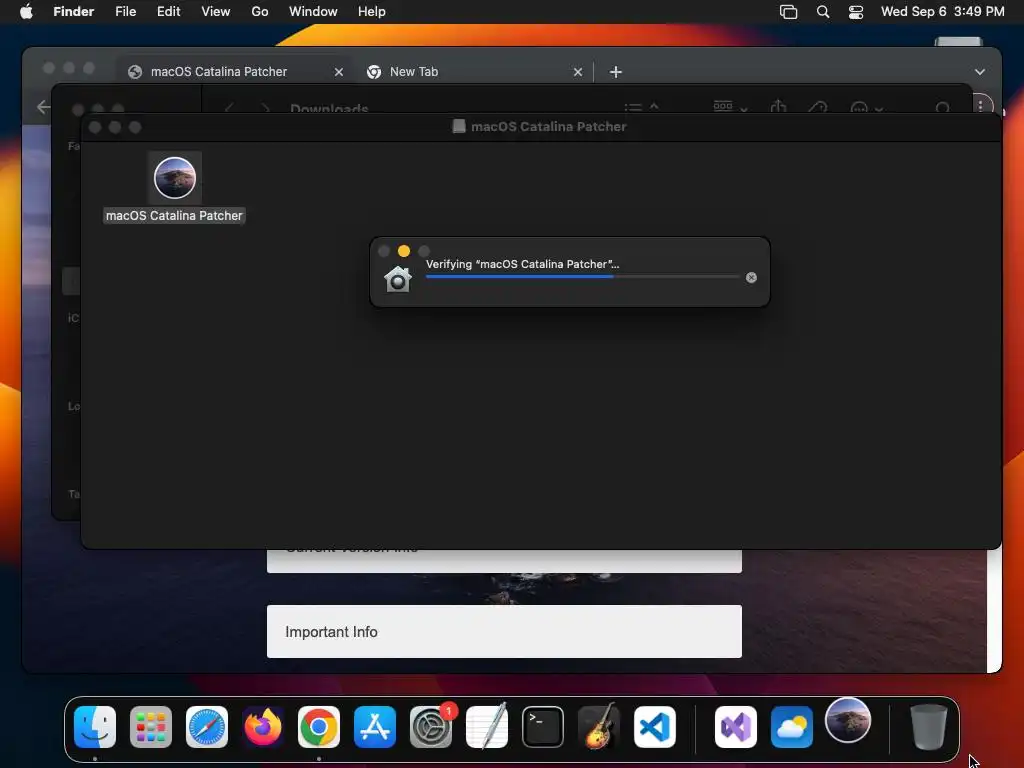Open the Help menu
Image resolution: width=1024 pixels, height=768 pixels.
pyautogui.click(x=372, y=11)
